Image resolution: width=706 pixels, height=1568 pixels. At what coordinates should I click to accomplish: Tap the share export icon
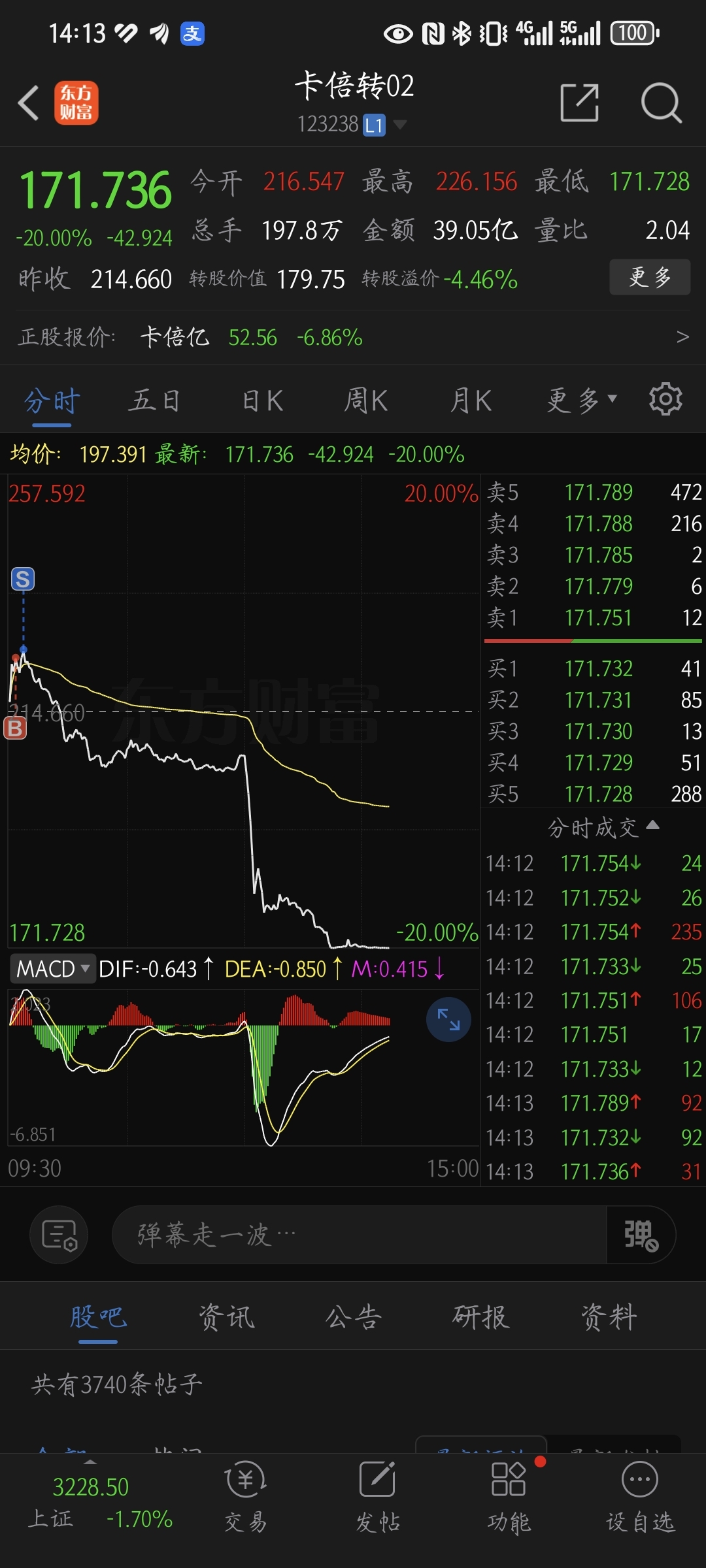[580, 103]
